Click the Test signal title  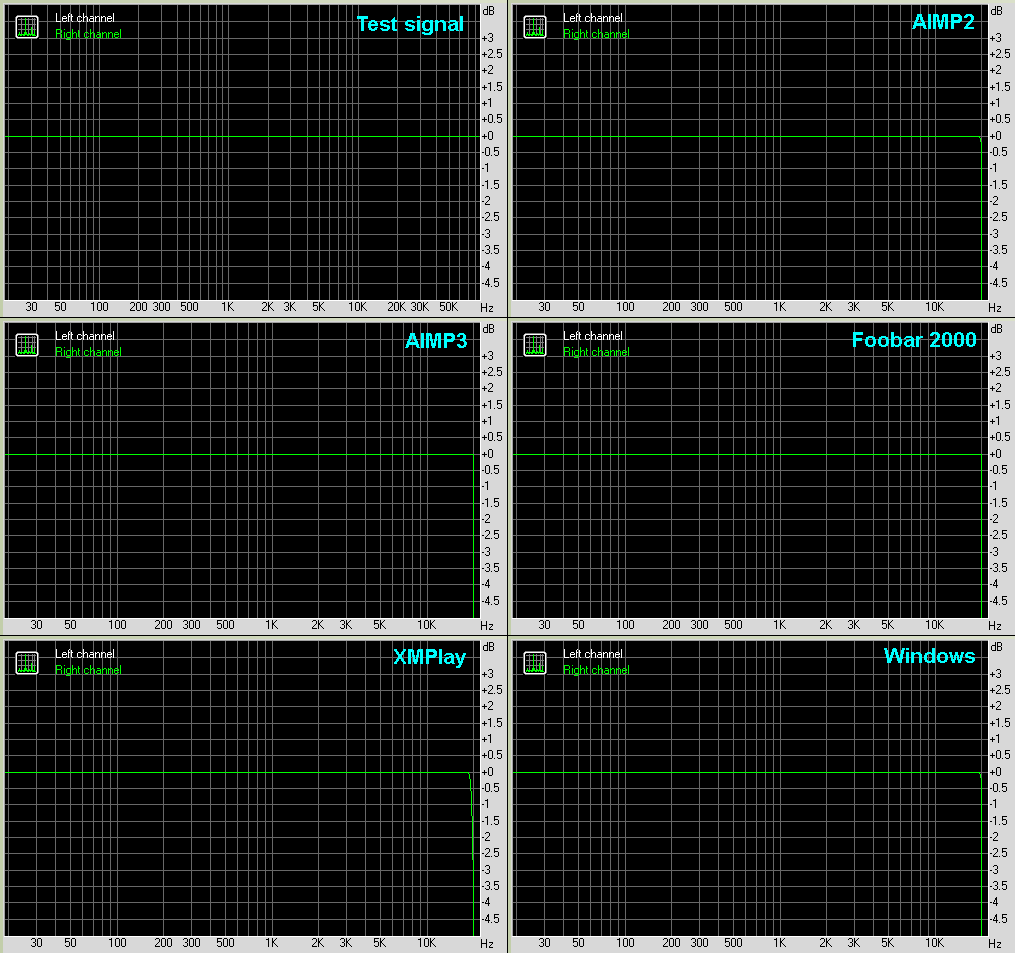click(410, 24)
